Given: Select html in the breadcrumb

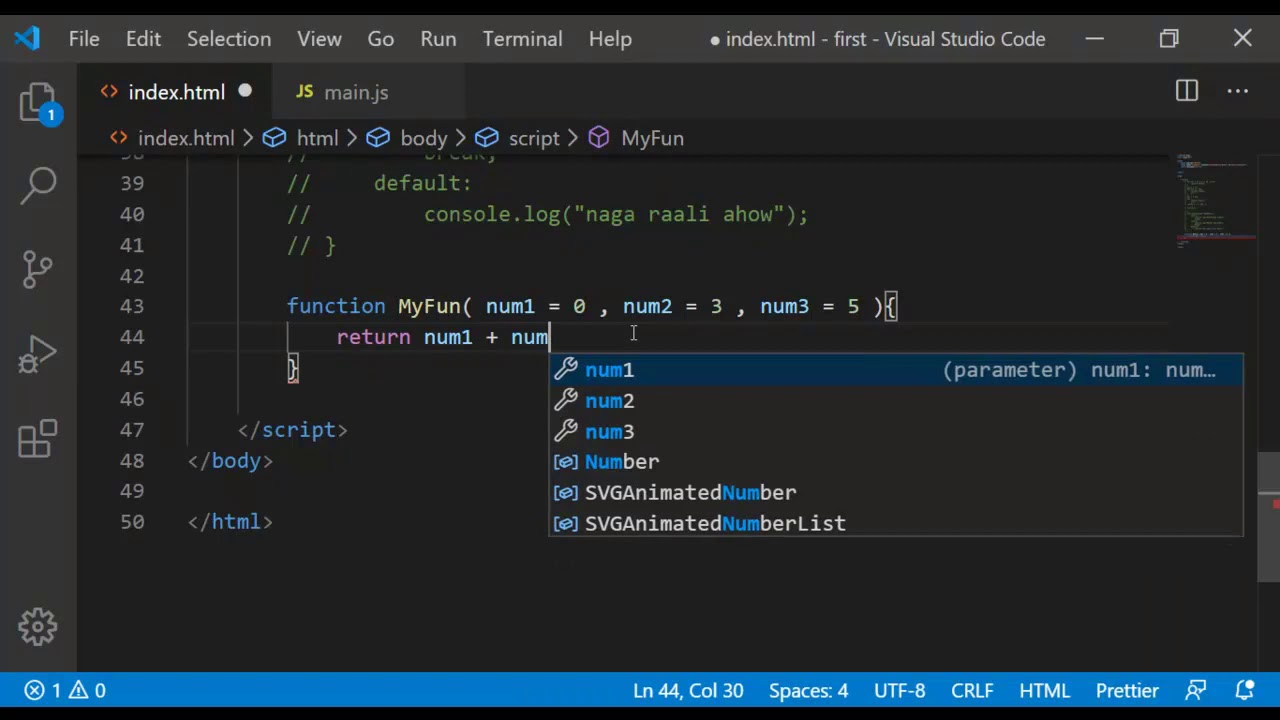Looking at the screenshot, I should (317, 138).
